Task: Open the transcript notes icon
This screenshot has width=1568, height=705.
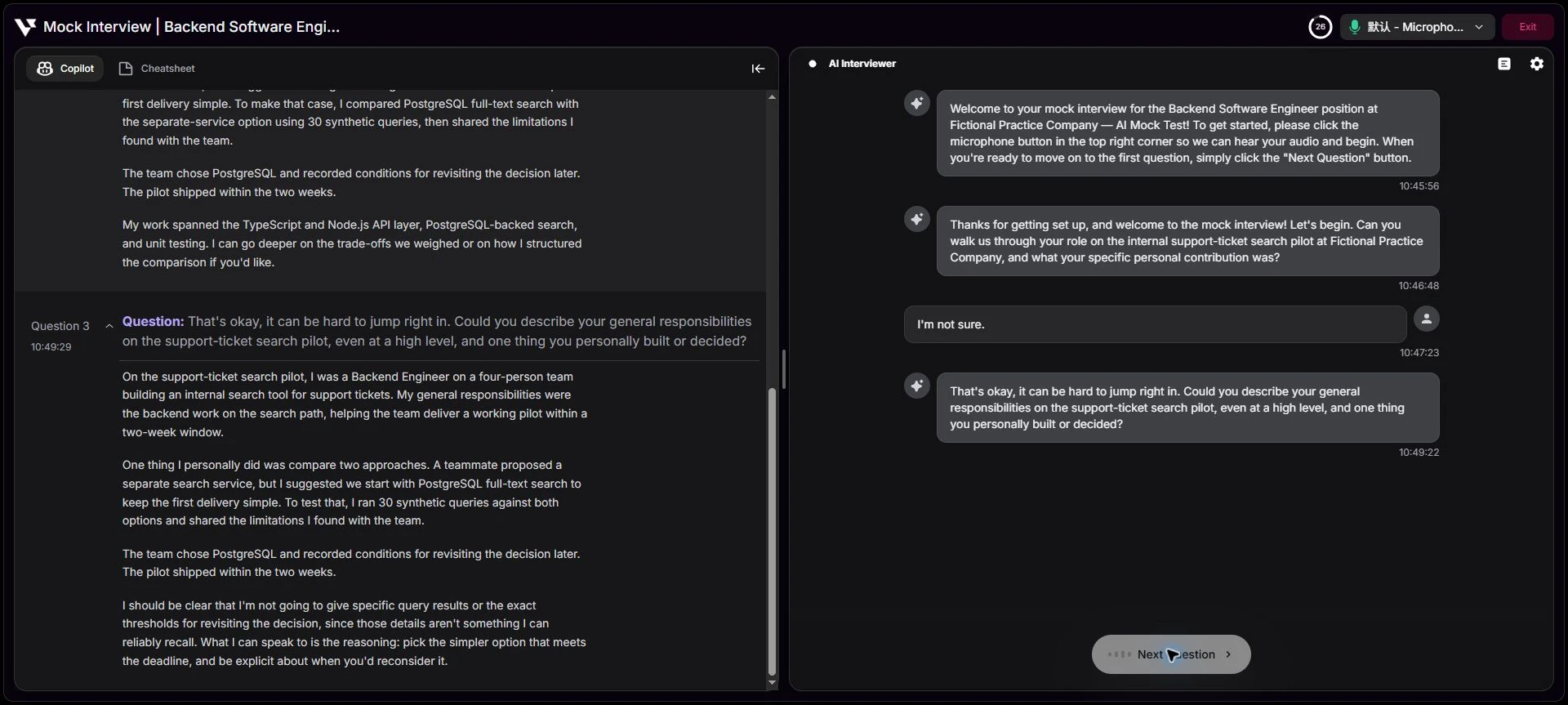Action: coord(1504,64)
